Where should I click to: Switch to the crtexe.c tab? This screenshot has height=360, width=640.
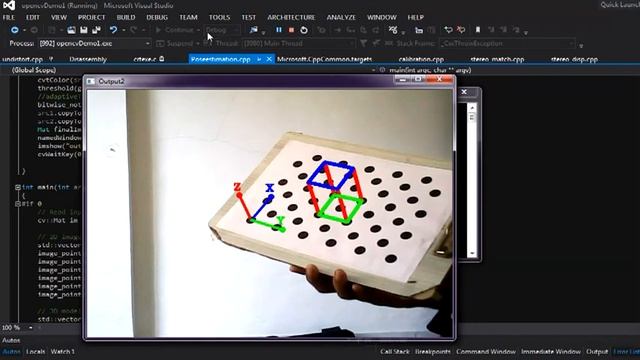click(145, 59)
